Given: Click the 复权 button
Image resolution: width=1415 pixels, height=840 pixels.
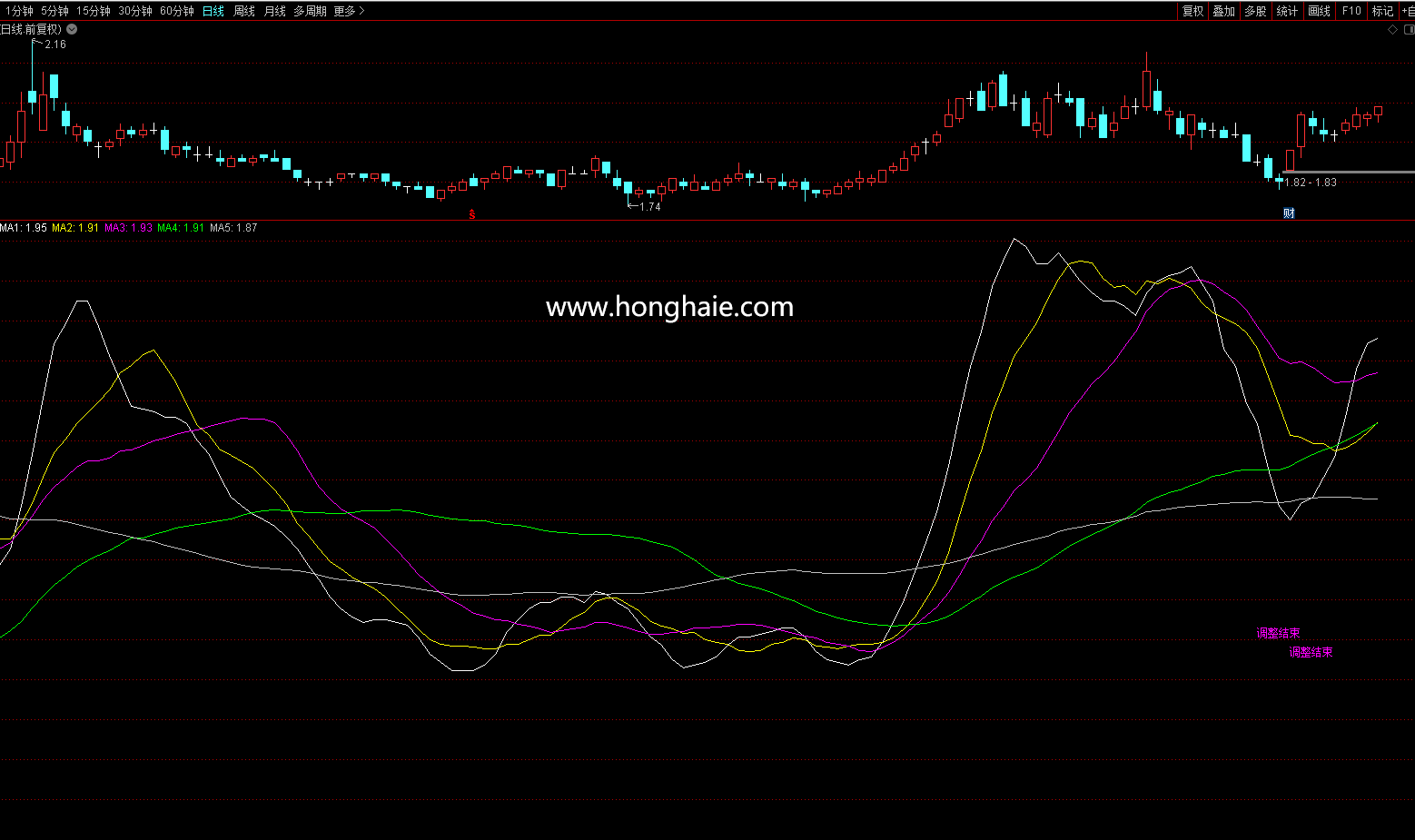Looking at the screenshot, I should (1192, 11).
